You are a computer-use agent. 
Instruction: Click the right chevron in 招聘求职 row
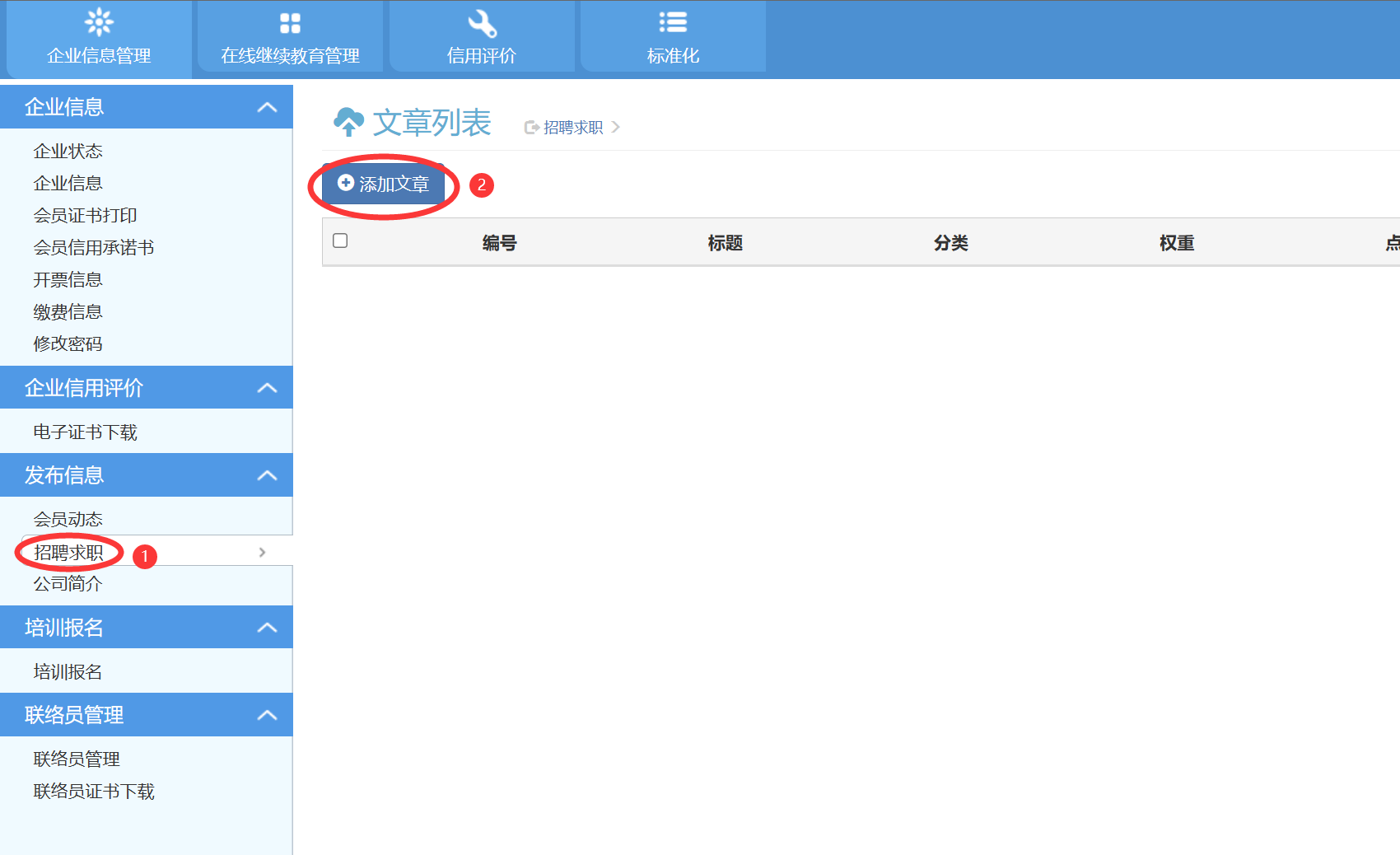point(262,552)
